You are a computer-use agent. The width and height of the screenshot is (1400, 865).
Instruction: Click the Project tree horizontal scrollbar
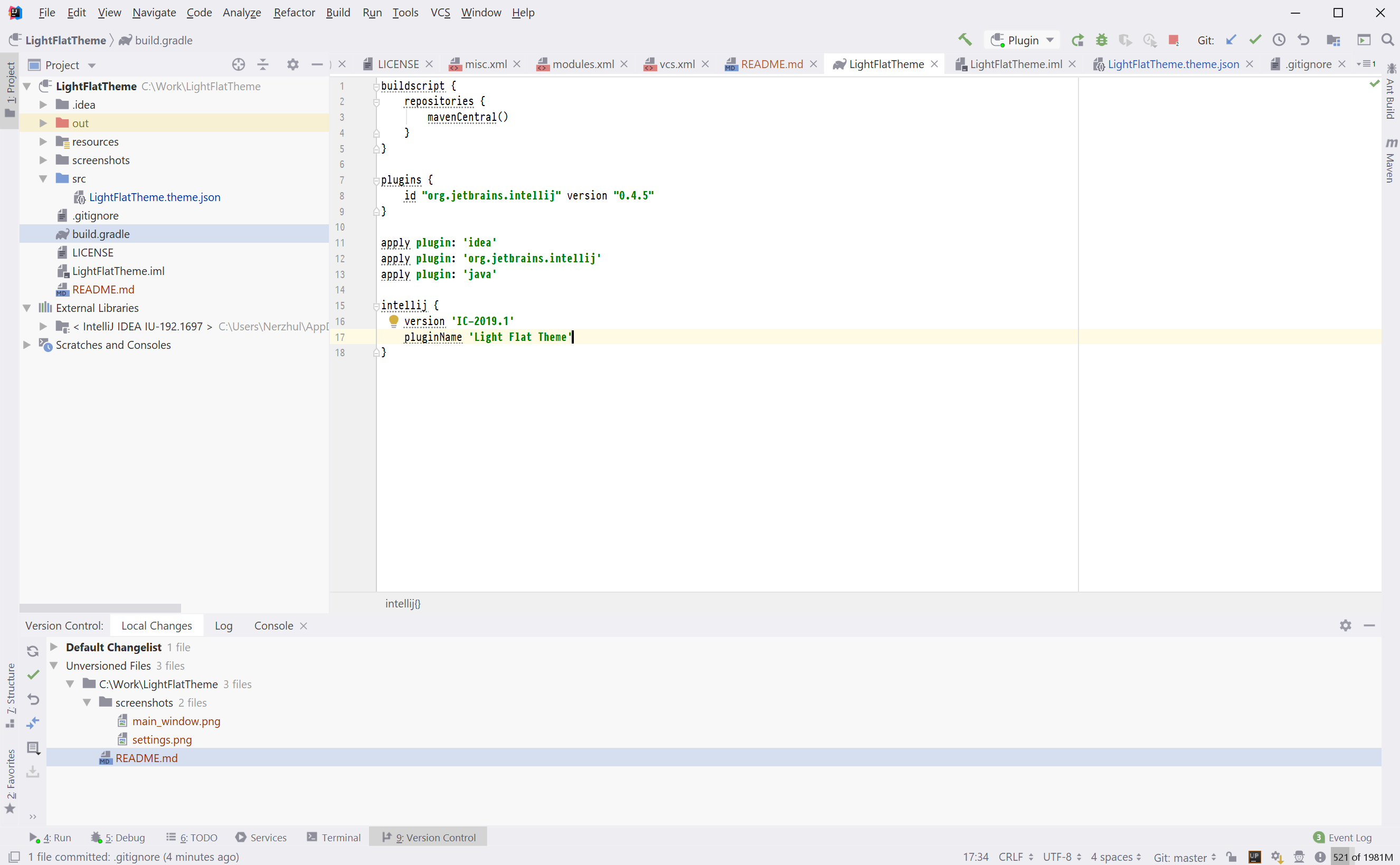click(x=100, y=607)
